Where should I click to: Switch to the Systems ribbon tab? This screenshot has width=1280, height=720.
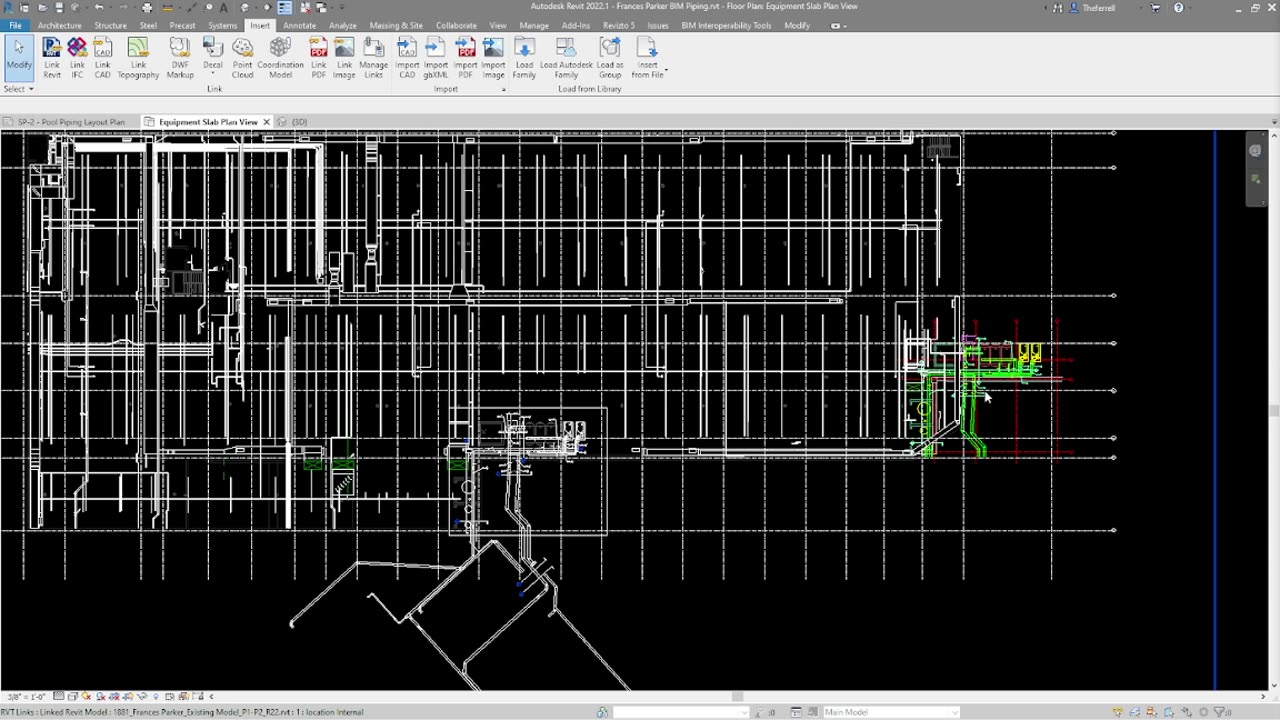[x=222, y=25]
